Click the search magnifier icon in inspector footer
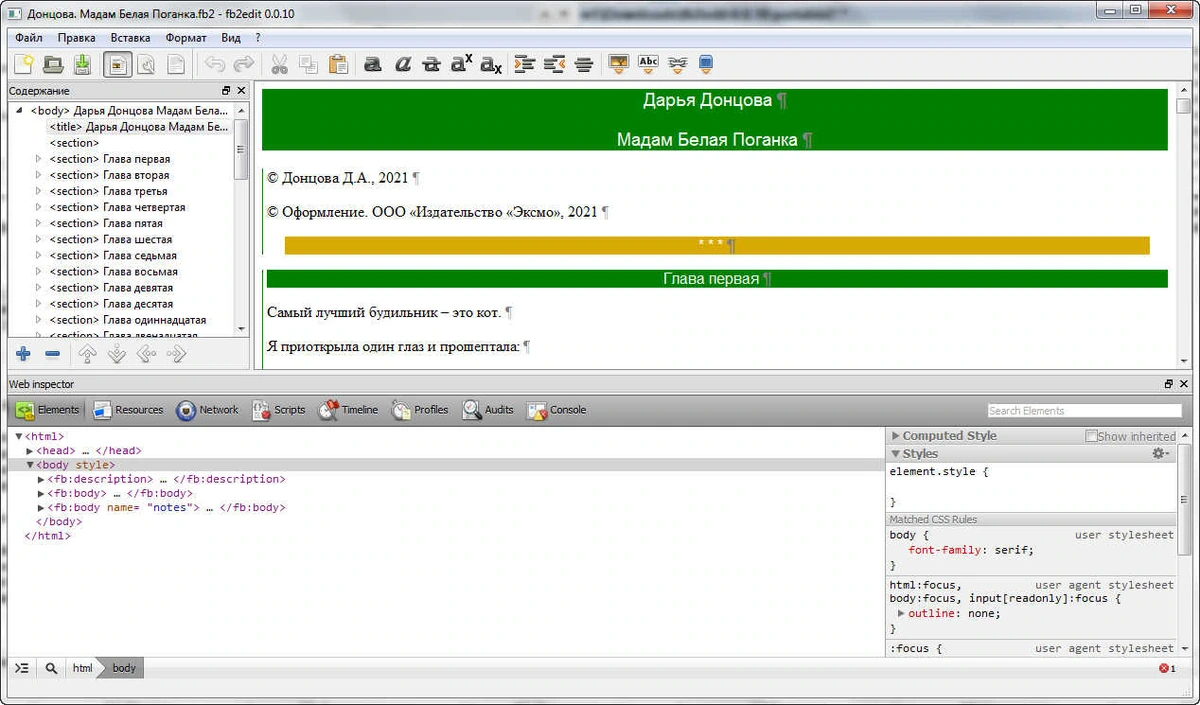Image resolution: width=1200 pixels, height=705 pixels. [51, 668]
